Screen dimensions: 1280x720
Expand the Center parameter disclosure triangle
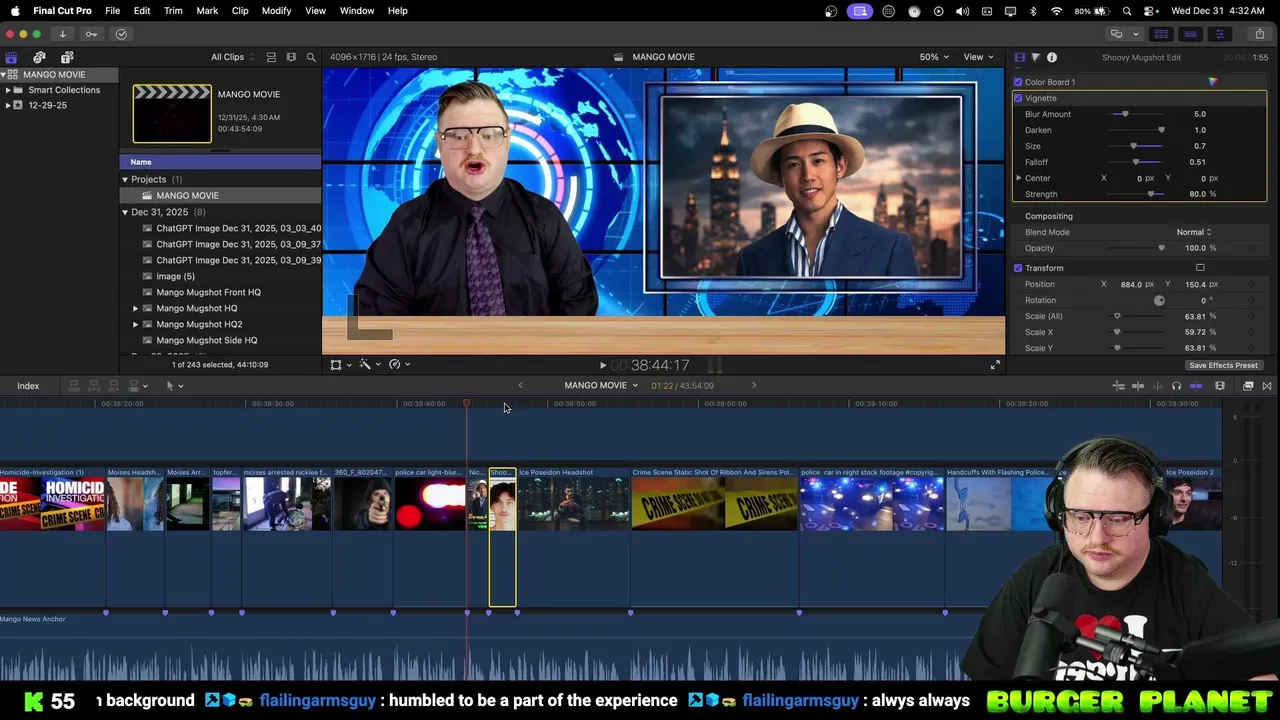(1019, 178)
